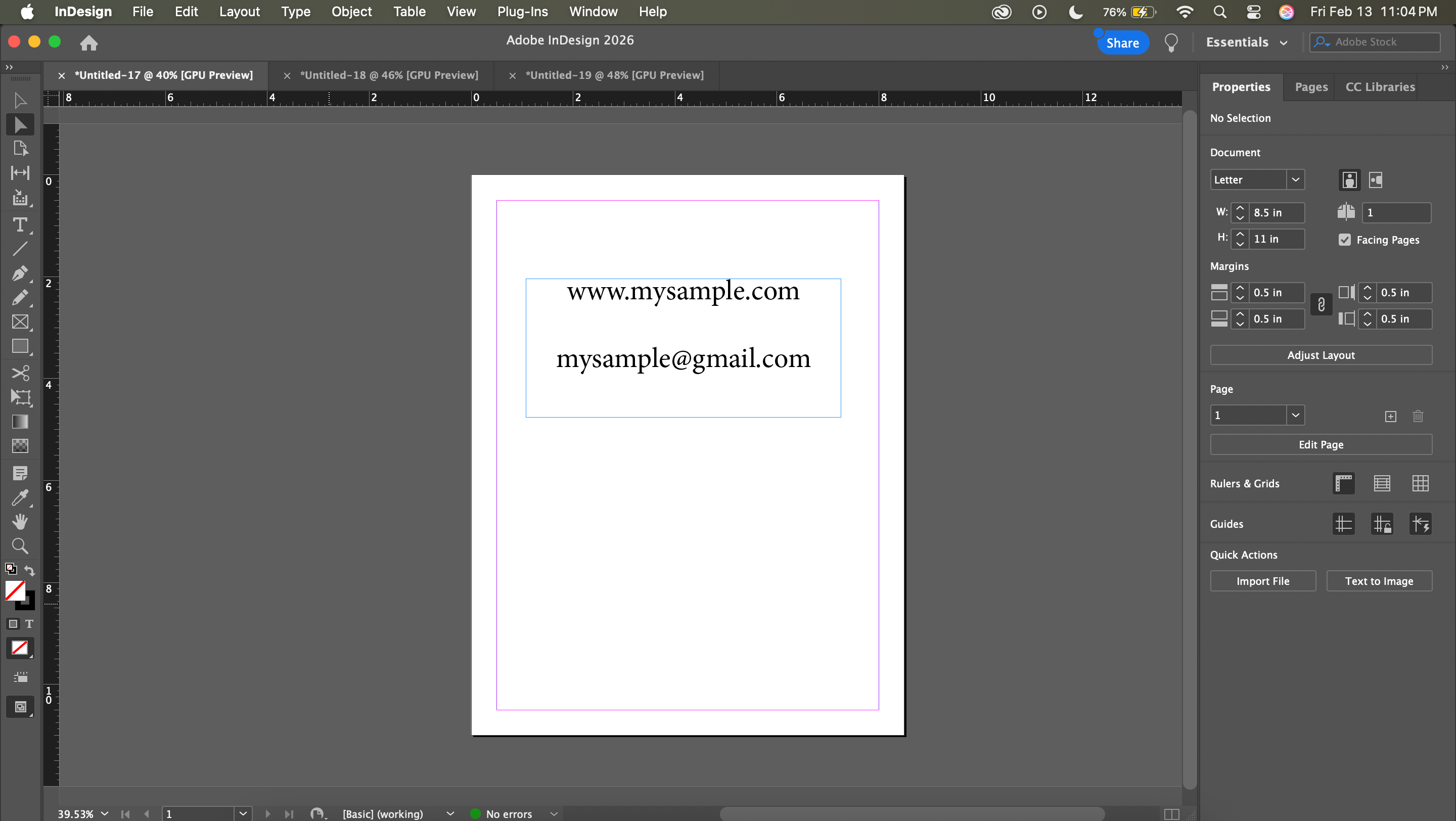Select the Type tool
1456x821 pixels.
pyautogui.click(x=20, y=225)
